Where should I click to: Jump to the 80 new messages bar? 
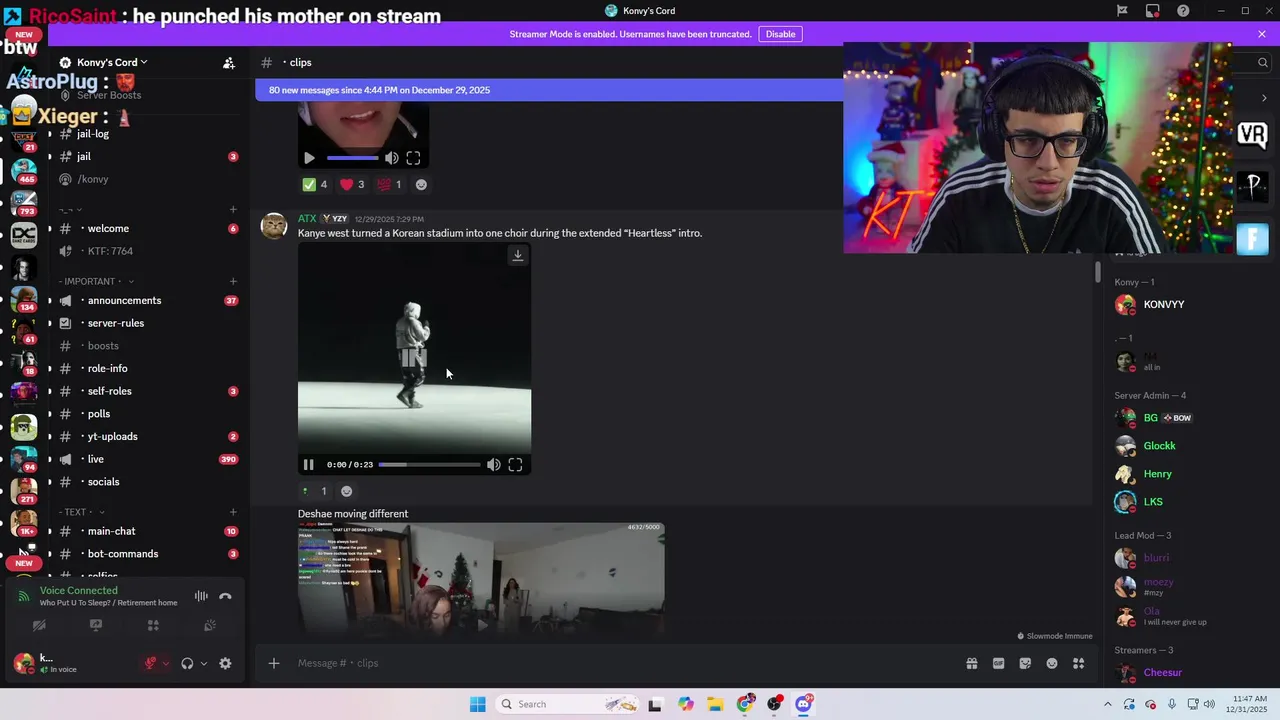pos(549,90)
